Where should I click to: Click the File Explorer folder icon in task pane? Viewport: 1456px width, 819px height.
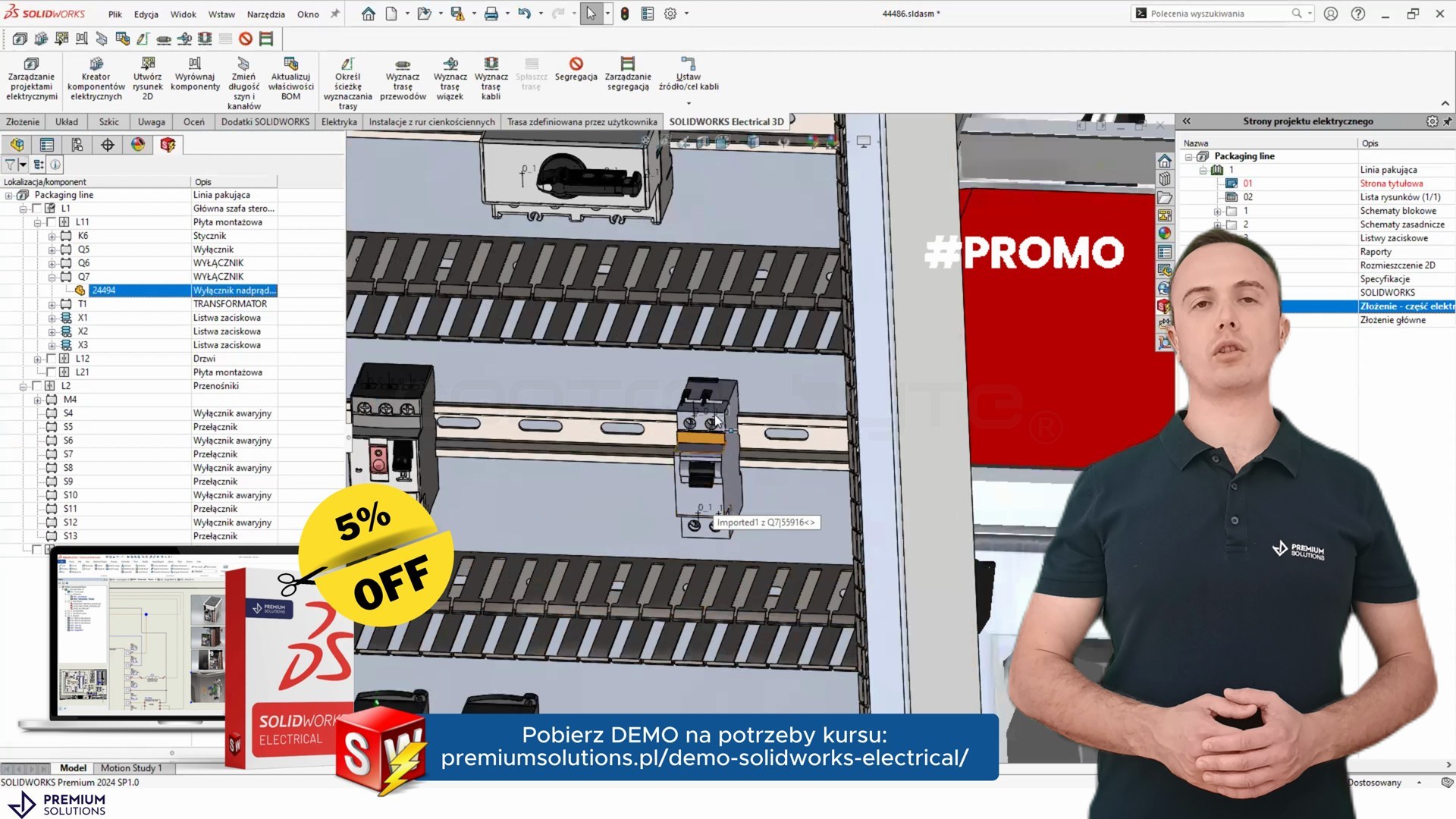tap(1165, 197)
